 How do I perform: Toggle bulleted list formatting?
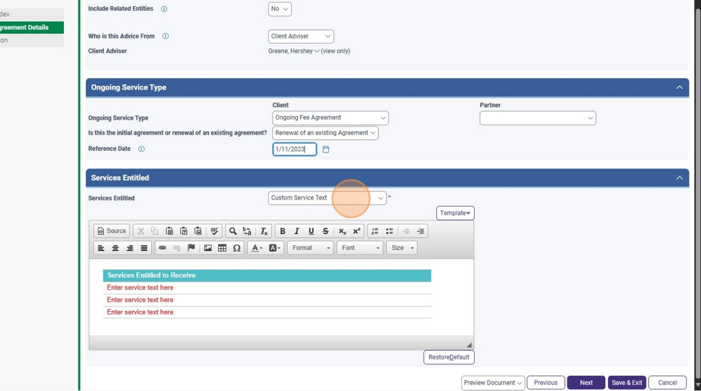389,231
